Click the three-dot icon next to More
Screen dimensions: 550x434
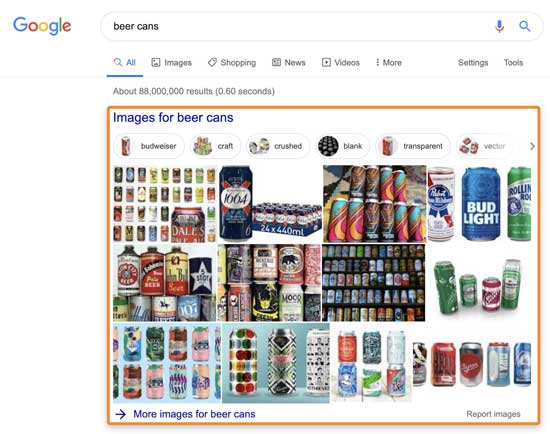pyautogui.click(x=377, y=62)
